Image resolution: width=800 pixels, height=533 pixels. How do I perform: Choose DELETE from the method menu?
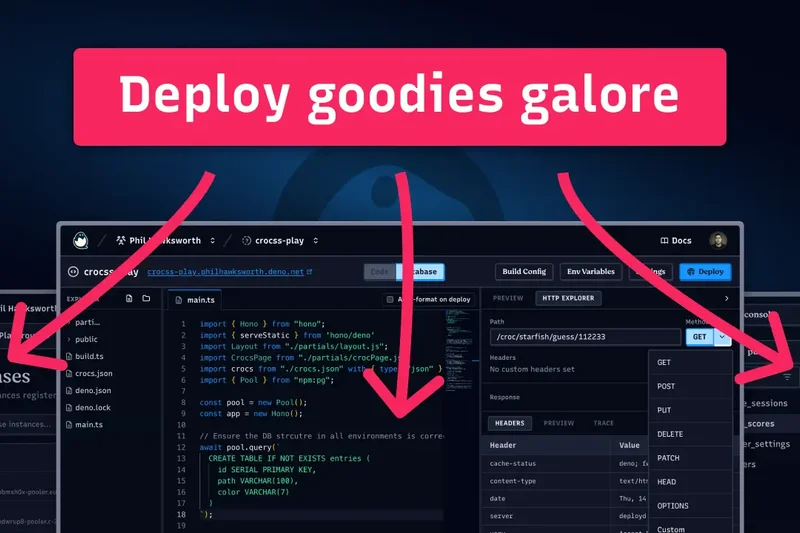click(690, 434)
